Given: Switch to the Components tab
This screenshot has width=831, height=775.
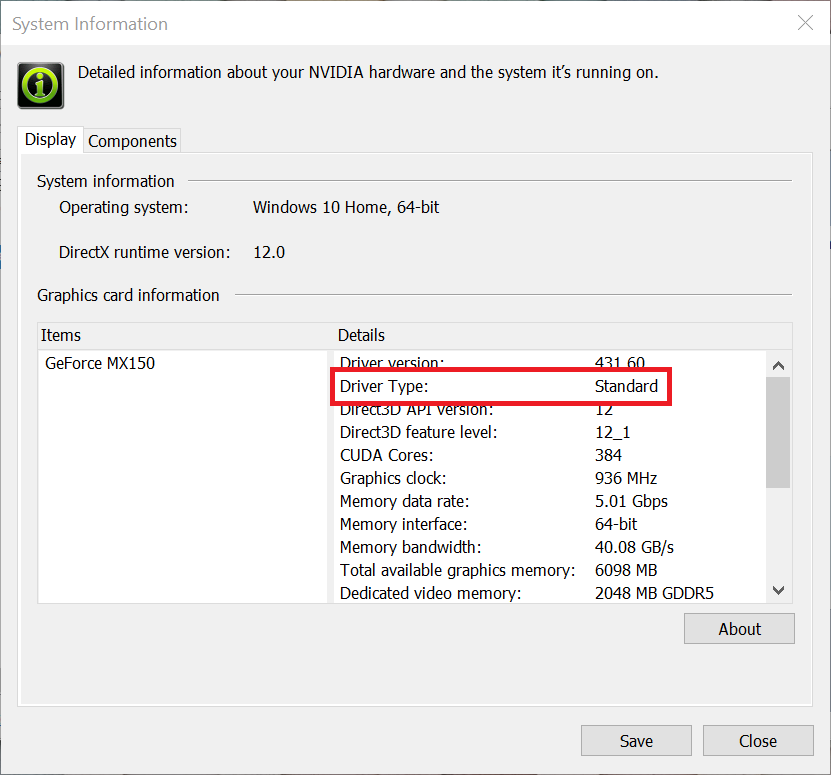Looking at the screenshot, I should click(x=132, y=141).
